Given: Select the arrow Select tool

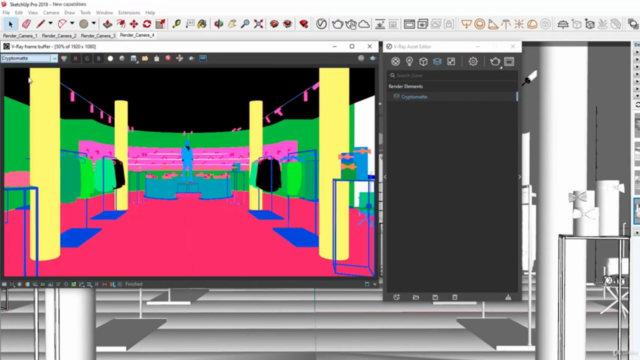Looking at the screenshot, I should click(x=10, y=24).
